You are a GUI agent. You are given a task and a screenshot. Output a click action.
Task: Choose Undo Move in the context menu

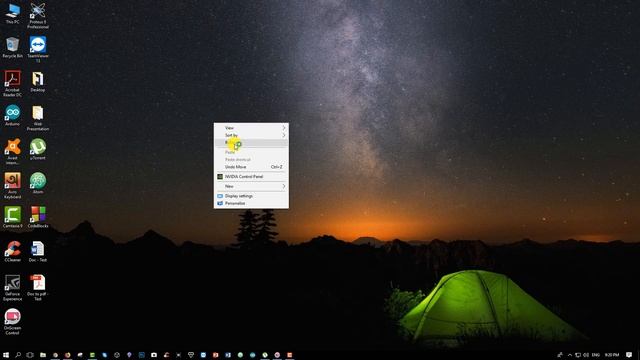click(251, 167)
